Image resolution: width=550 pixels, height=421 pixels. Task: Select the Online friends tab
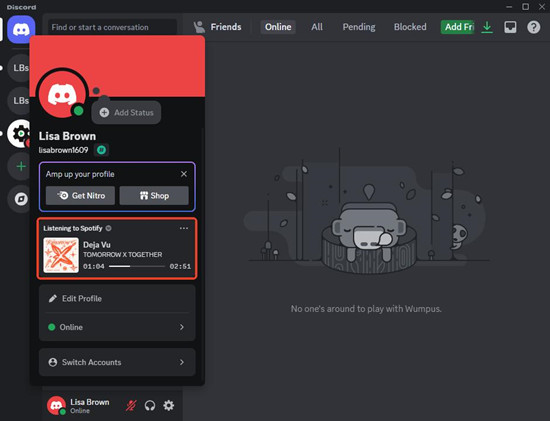278,27
